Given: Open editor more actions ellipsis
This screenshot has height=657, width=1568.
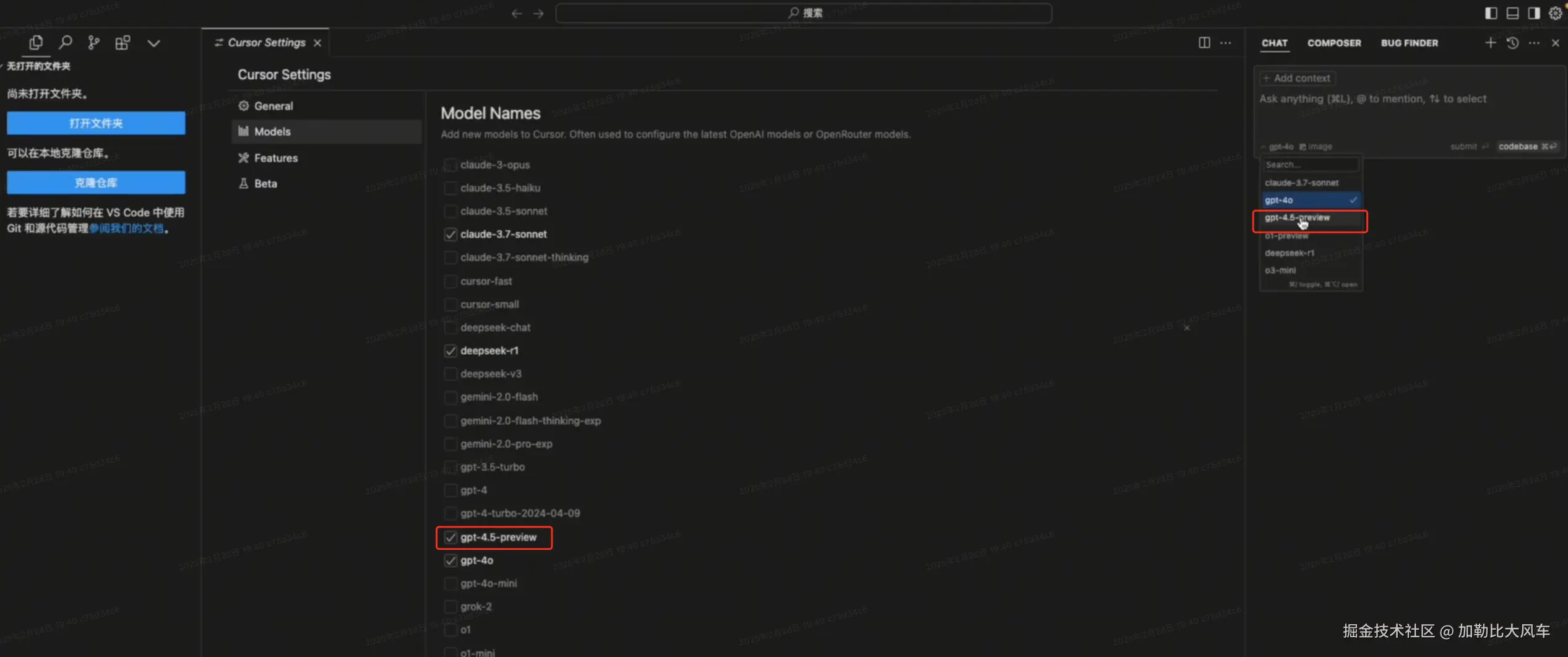Looking at the screenshot, I should click(1225, 43).
